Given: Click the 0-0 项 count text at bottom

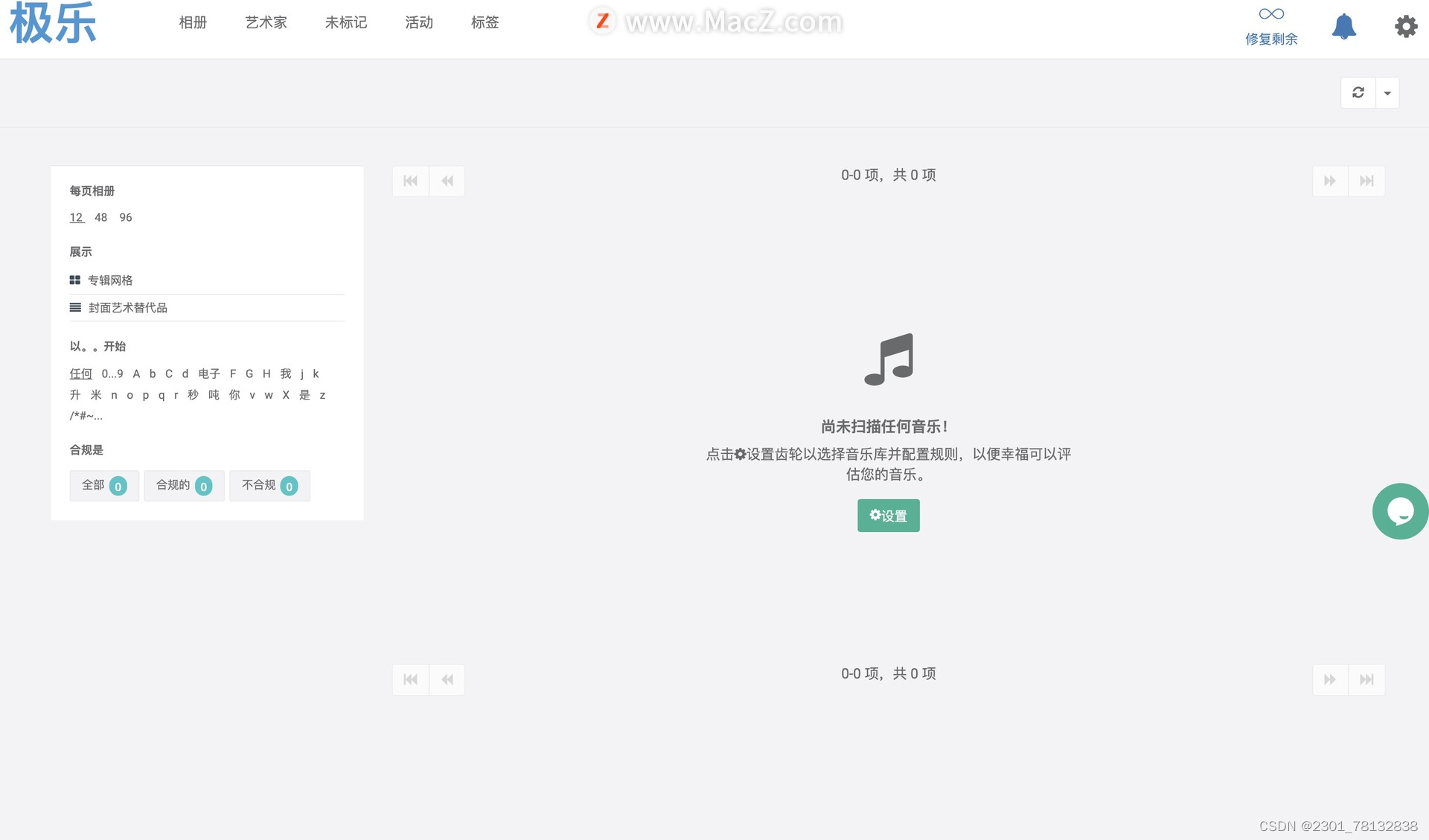Looking at the screenshot, I should click(889, 673).
